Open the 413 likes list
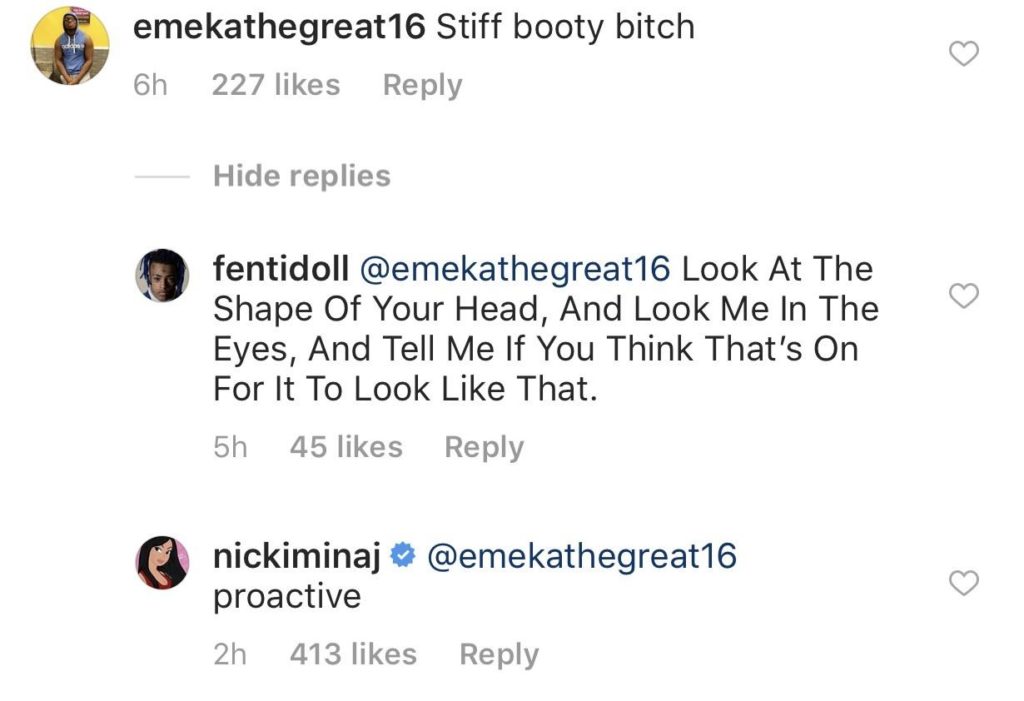The width and height of the screenshot is (1024, 701). (x=353, y=654)
